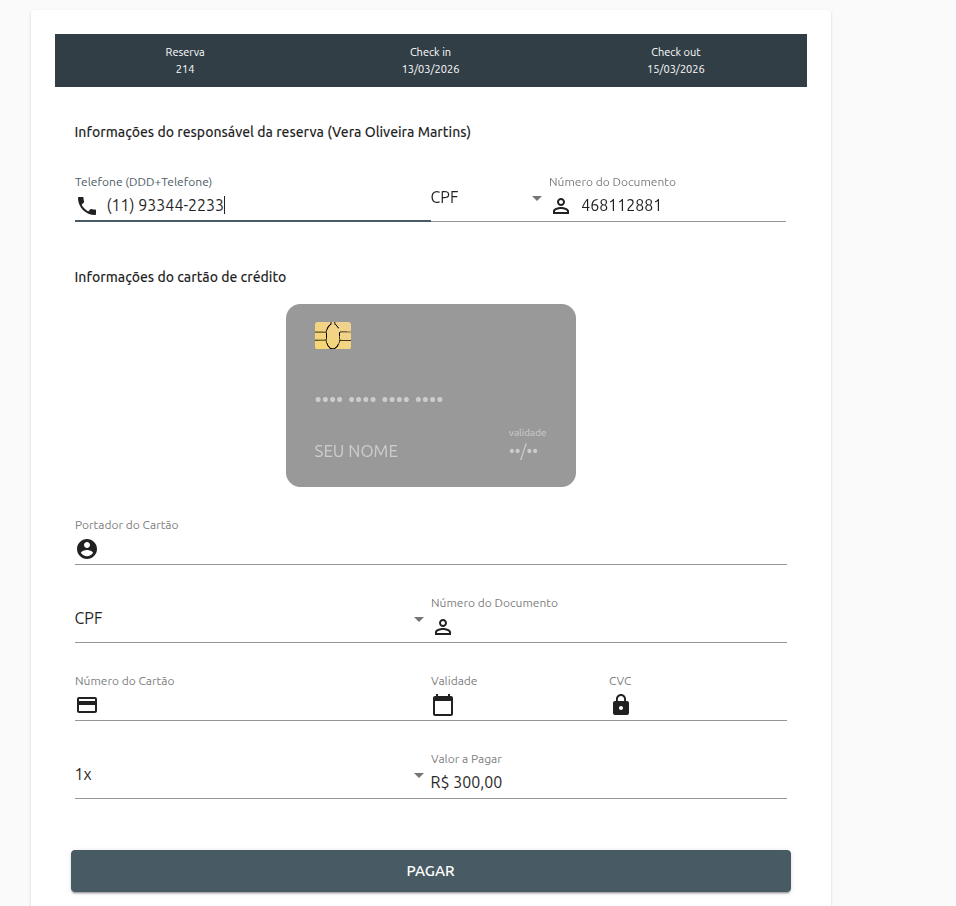Click the calendar icon under Validade
Image resolution: width=956 pixels, height=906 pixels.
coord(443,705)
